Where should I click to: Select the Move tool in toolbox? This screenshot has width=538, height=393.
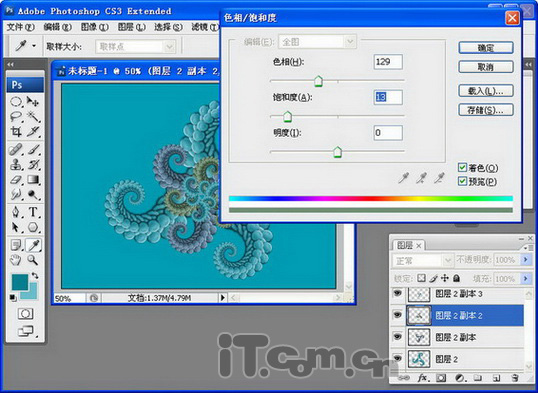click(x=33, y=102)
